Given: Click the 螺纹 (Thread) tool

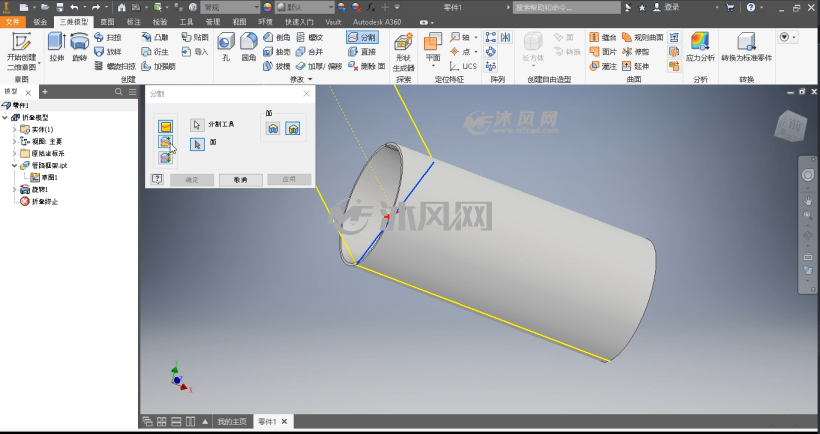Looking at the screenshot, I should pos(310,37).
